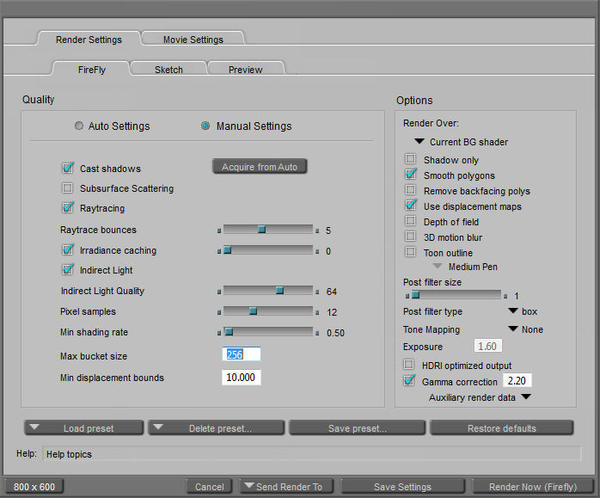600x498 pixels.
Task: Switch to the Movie Settings tab
Action: pos(190,40)
